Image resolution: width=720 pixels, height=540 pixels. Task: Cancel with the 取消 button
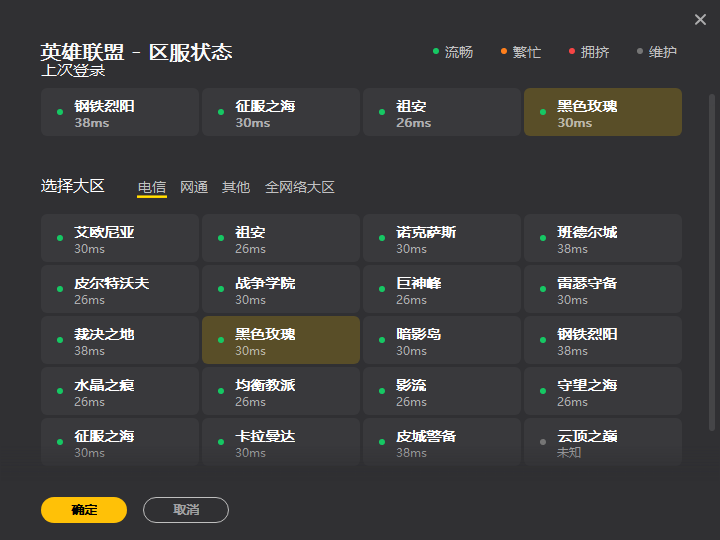[x=186, y=510]
